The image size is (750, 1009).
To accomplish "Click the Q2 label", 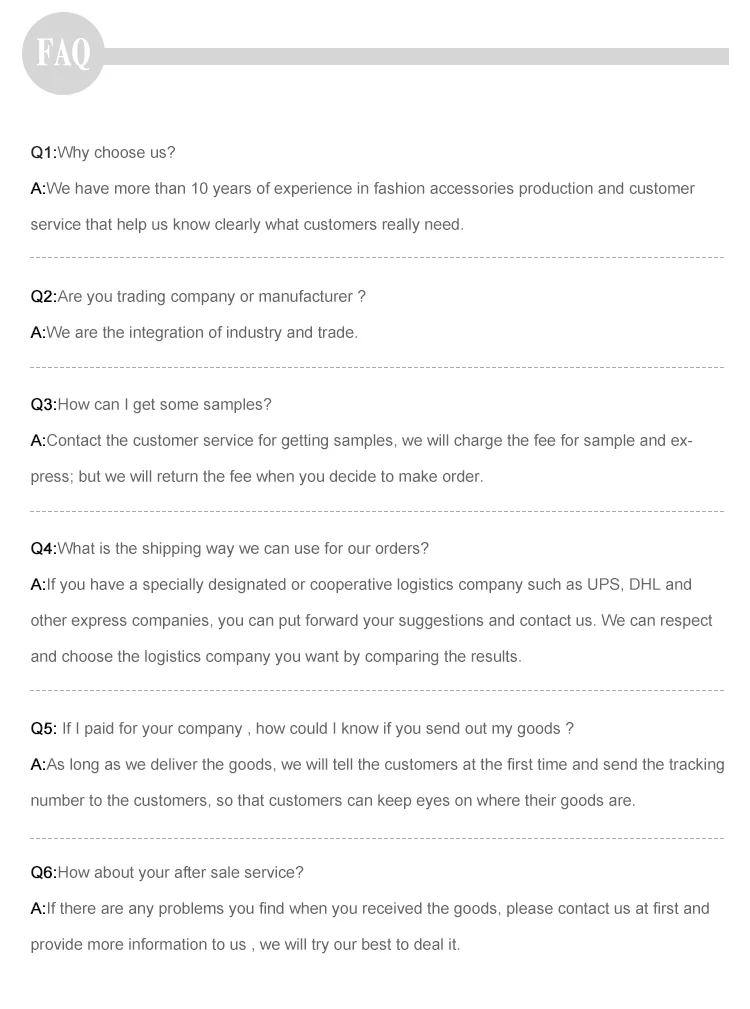I will [x=43, y=297].
